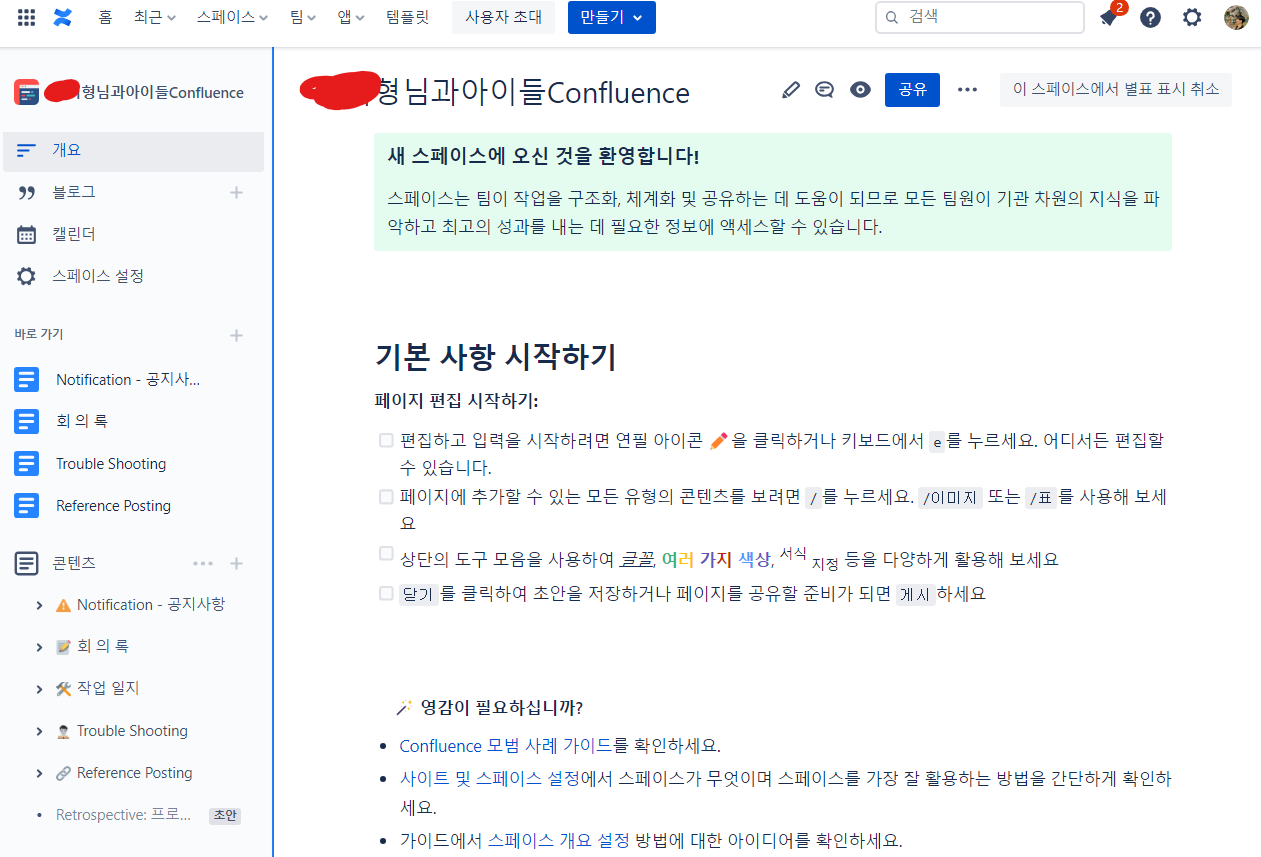The image size is (1261, 857).
Task: Open the 사이트 및 스페이스 설정 link
Action: click(490, 778)
